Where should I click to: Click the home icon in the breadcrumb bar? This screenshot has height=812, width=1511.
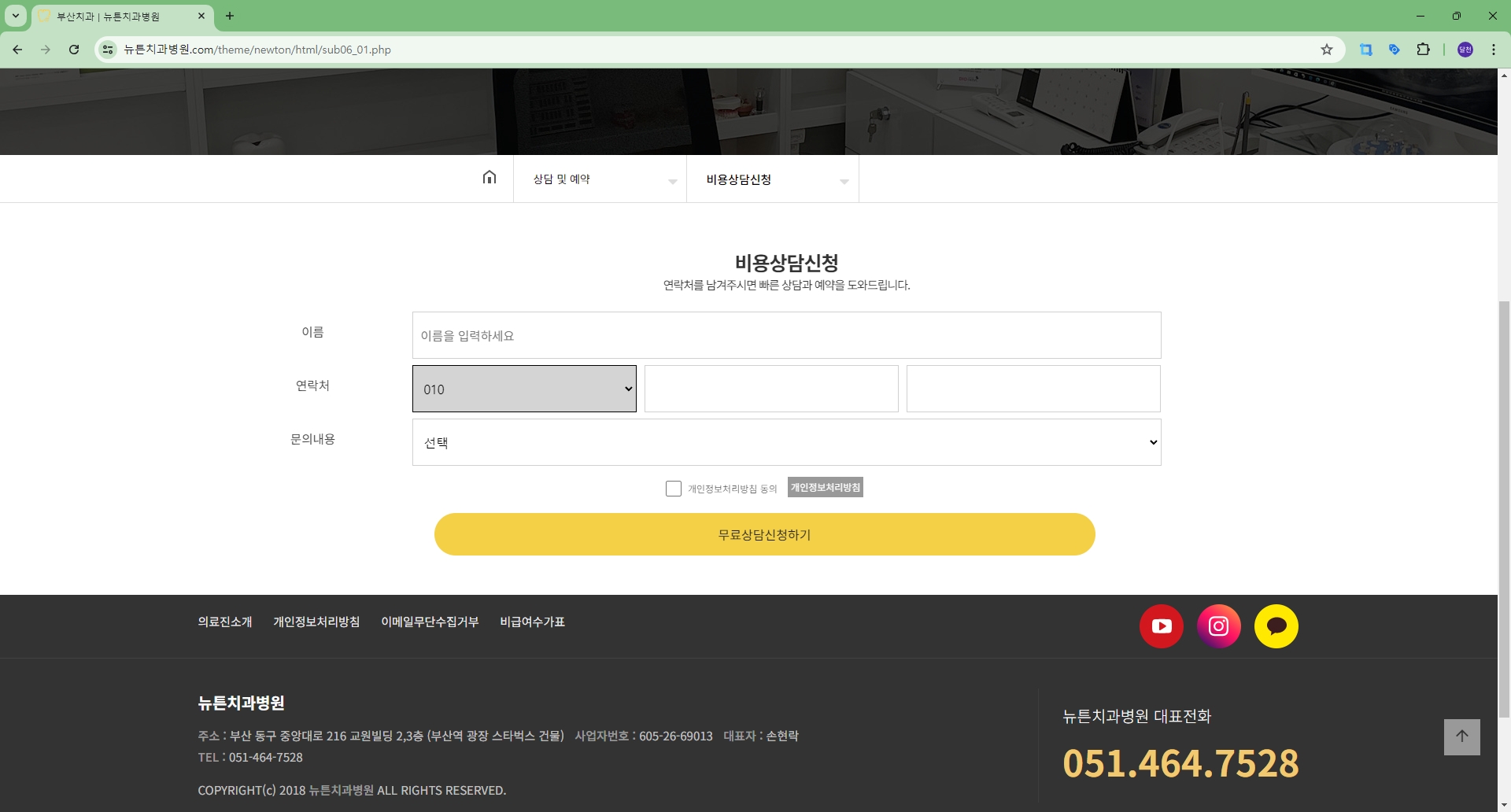490,178
